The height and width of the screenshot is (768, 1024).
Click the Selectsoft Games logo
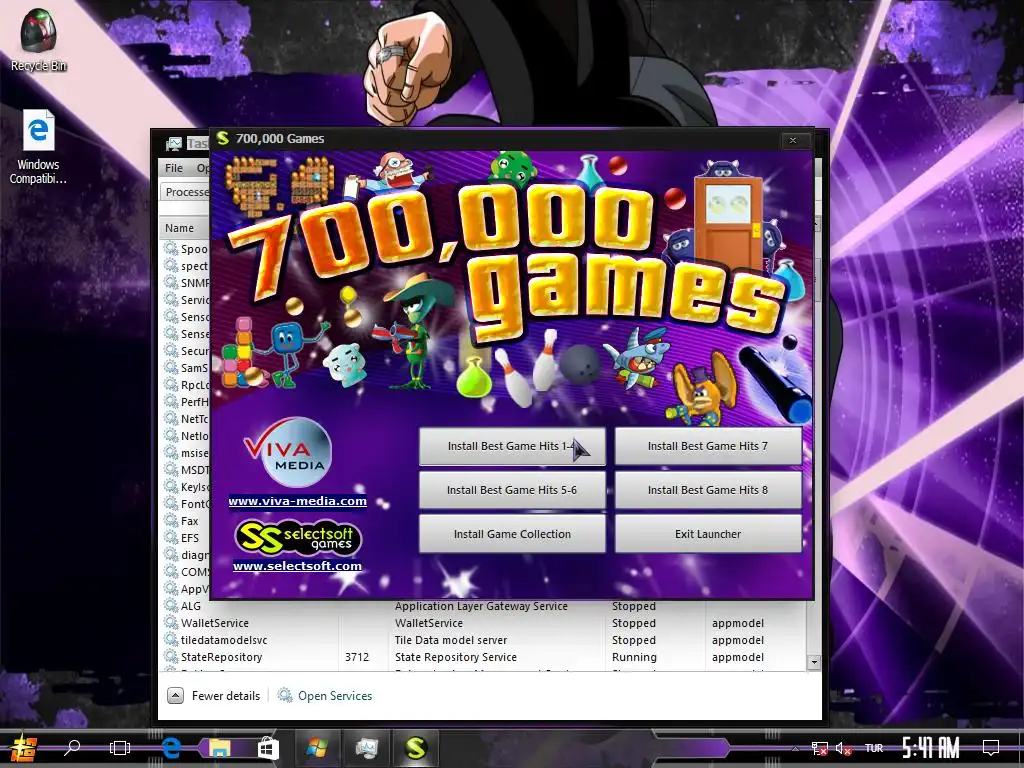pos(297,537)
